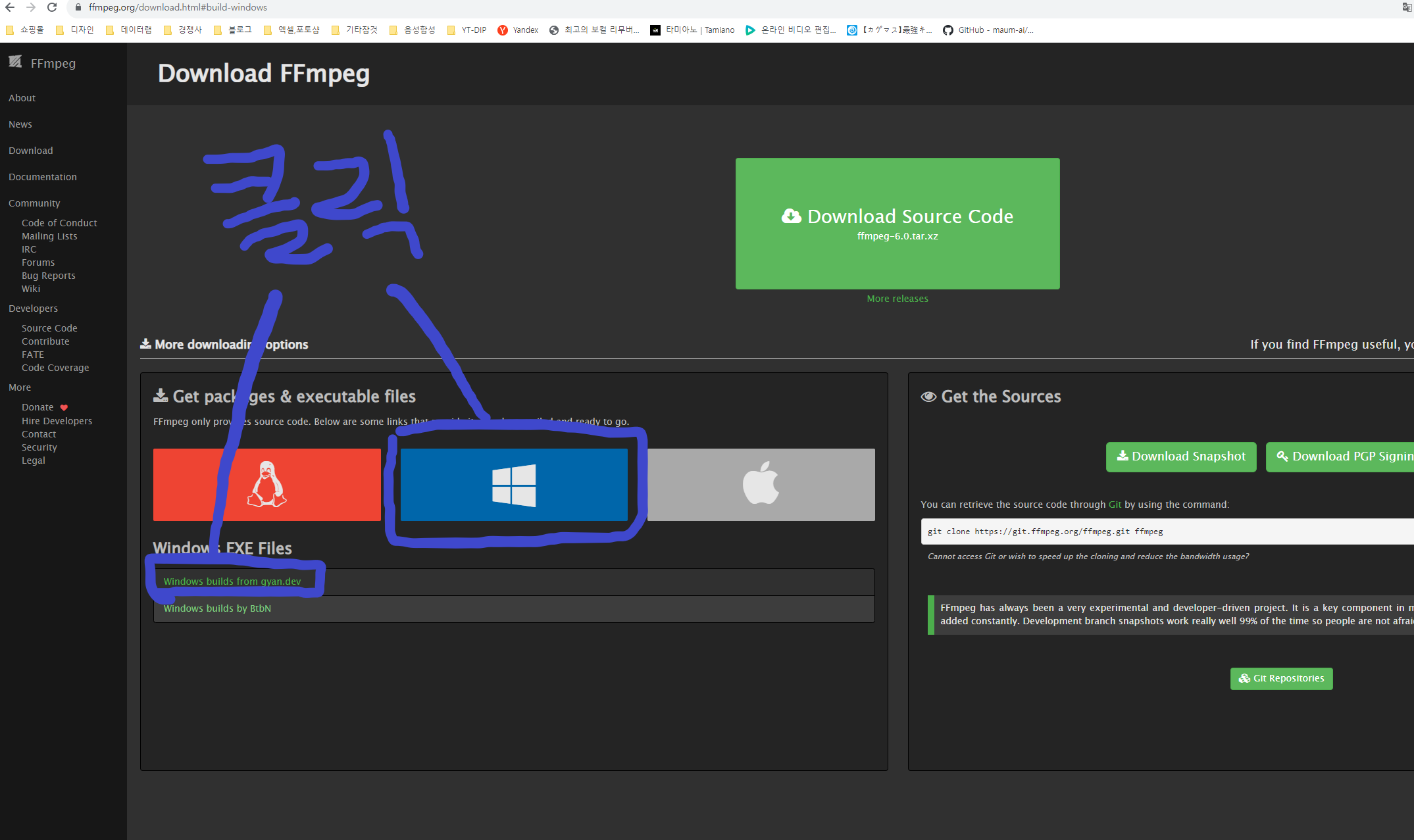Go back with browser back arrow
The image size is (1414, 840).
tap(10, 8)
